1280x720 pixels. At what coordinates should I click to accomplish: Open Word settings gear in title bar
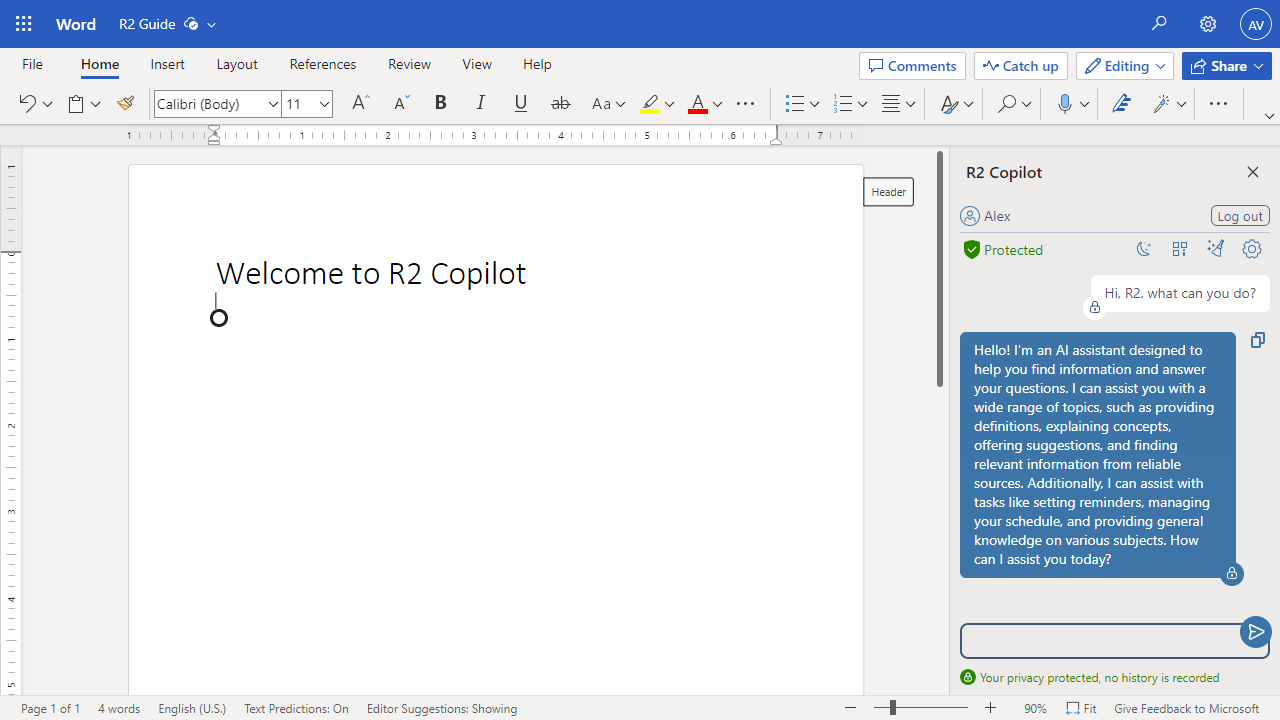tap(1208, 24)
